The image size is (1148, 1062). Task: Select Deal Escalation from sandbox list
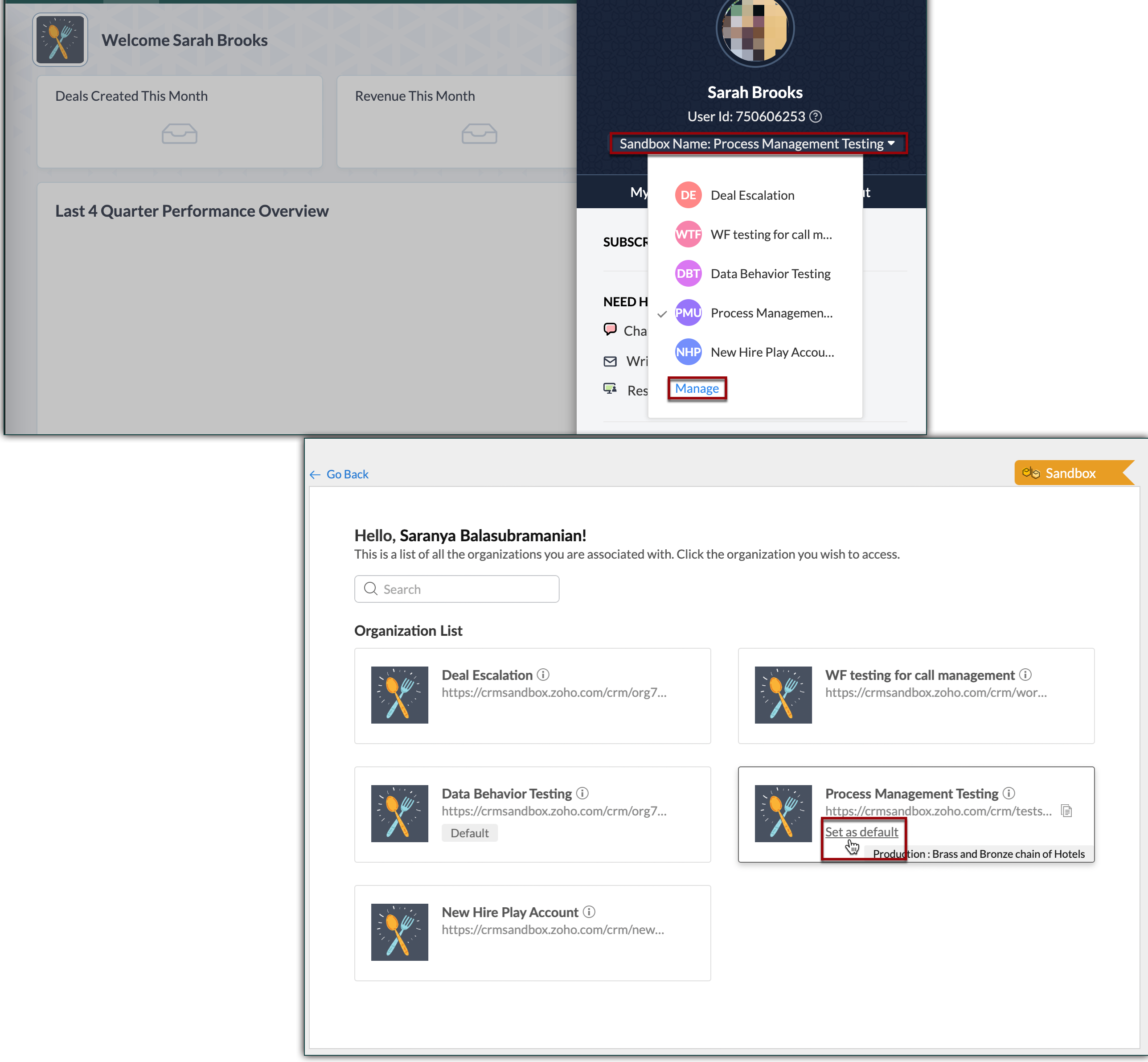click(x=752, y=195)
